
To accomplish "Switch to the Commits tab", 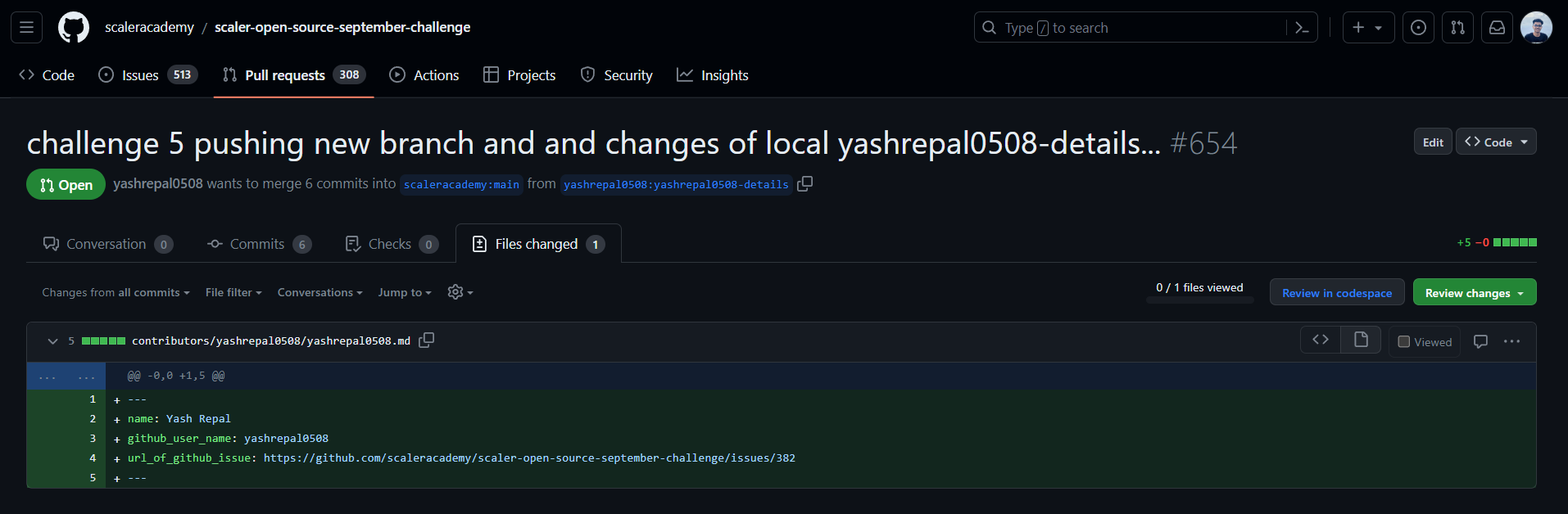I will 258,243.
